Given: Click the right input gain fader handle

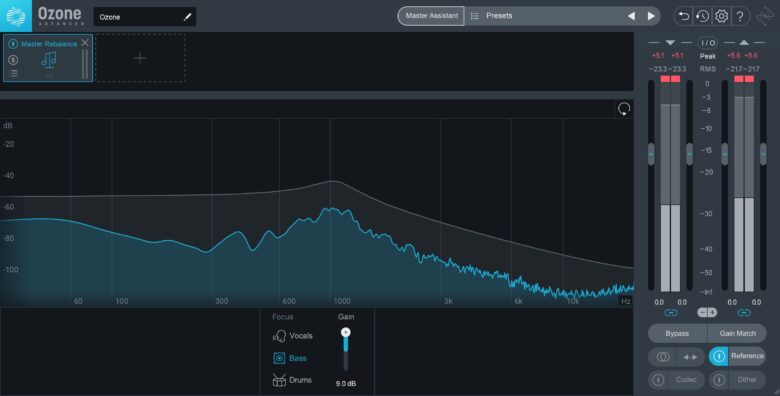Looking at the screenshot, I should (x=689, y=154).
